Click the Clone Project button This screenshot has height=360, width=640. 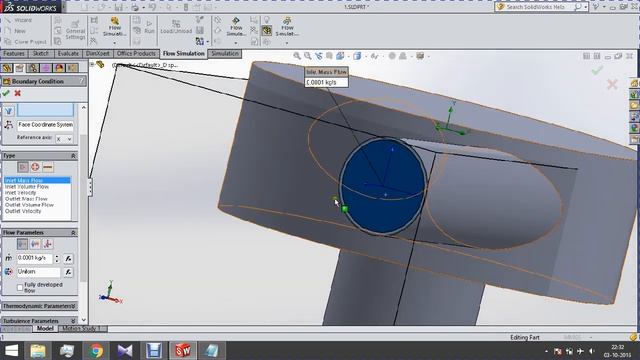point(25,42)
